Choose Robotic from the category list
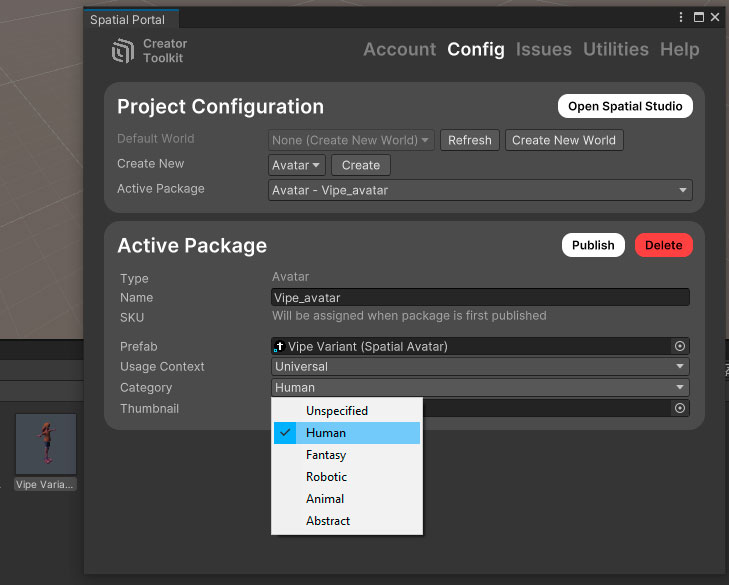Viewport: 729px width, 585px height. point(346,477)
